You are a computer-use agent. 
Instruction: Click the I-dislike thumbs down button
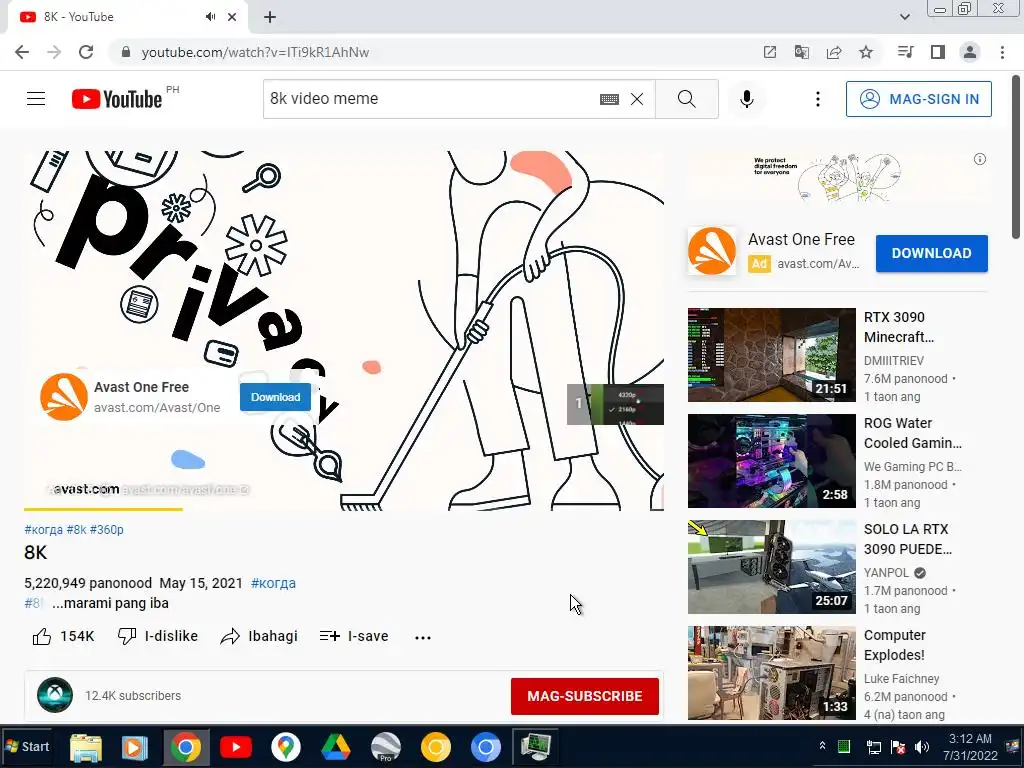tap(157, 636)
